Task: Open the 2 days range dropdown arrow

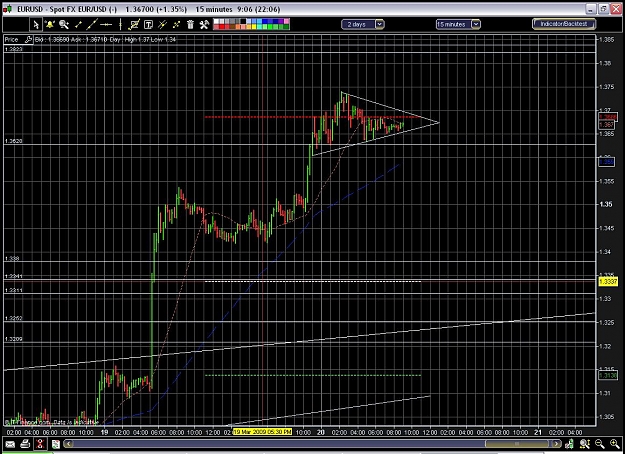Action: coord(380,24)
